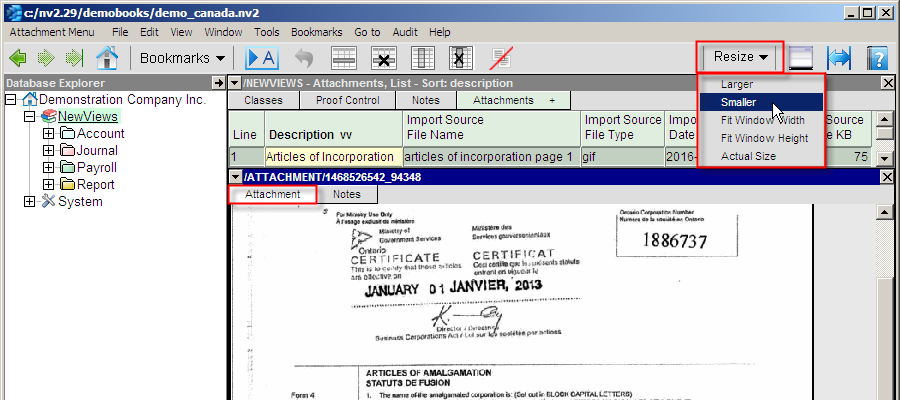This screenshot has height=400, width=900.
Task: Switch to the Proof Control tab
Action: (x=347, y=100)
